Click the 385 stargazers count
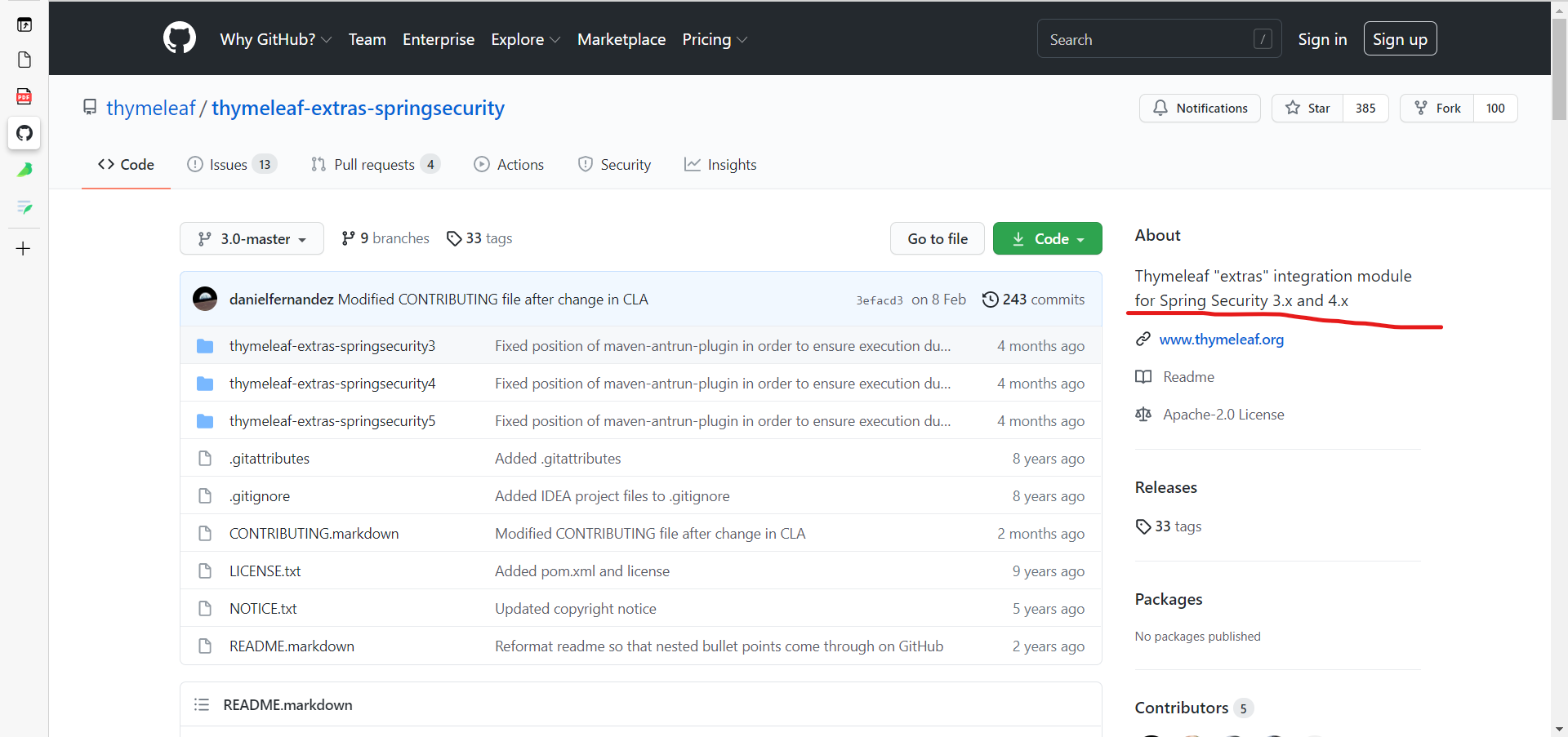The width and height of the screenshot is (1568, 737). click(1365, 108)
